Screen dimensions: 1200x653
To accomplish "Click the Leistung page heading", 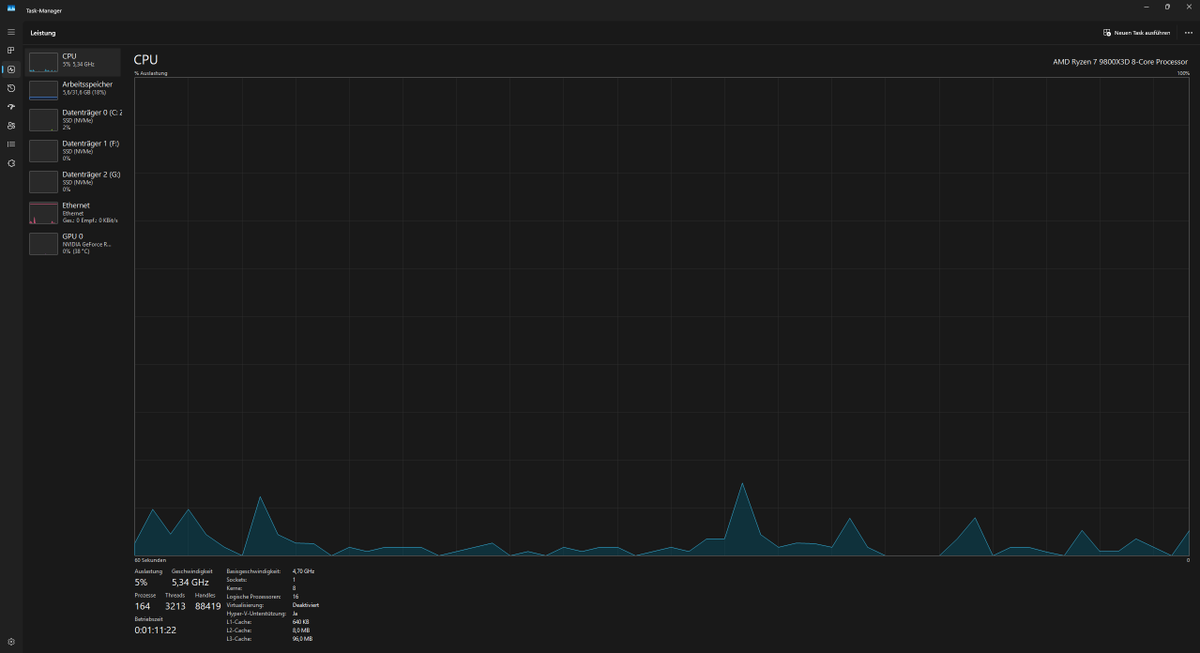I will click(x=43, y=33).
